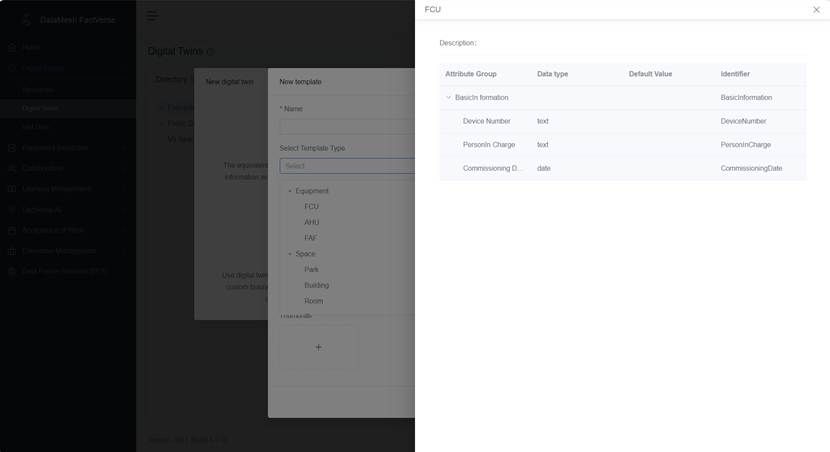Open the Select Template Type dropdown
The image size is (830, 452).
tap(346, 166)
